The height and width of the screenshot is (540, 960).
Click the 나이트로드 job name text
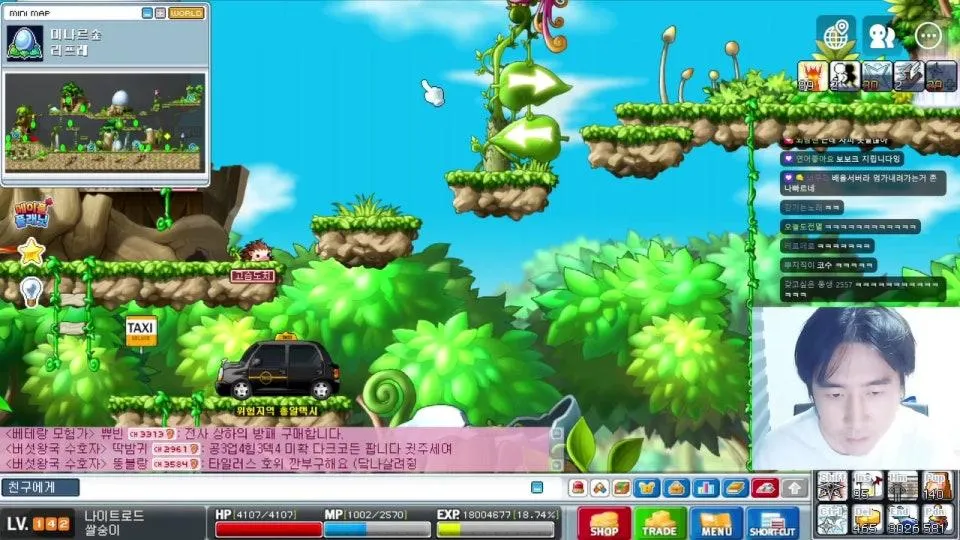[114, 516]
